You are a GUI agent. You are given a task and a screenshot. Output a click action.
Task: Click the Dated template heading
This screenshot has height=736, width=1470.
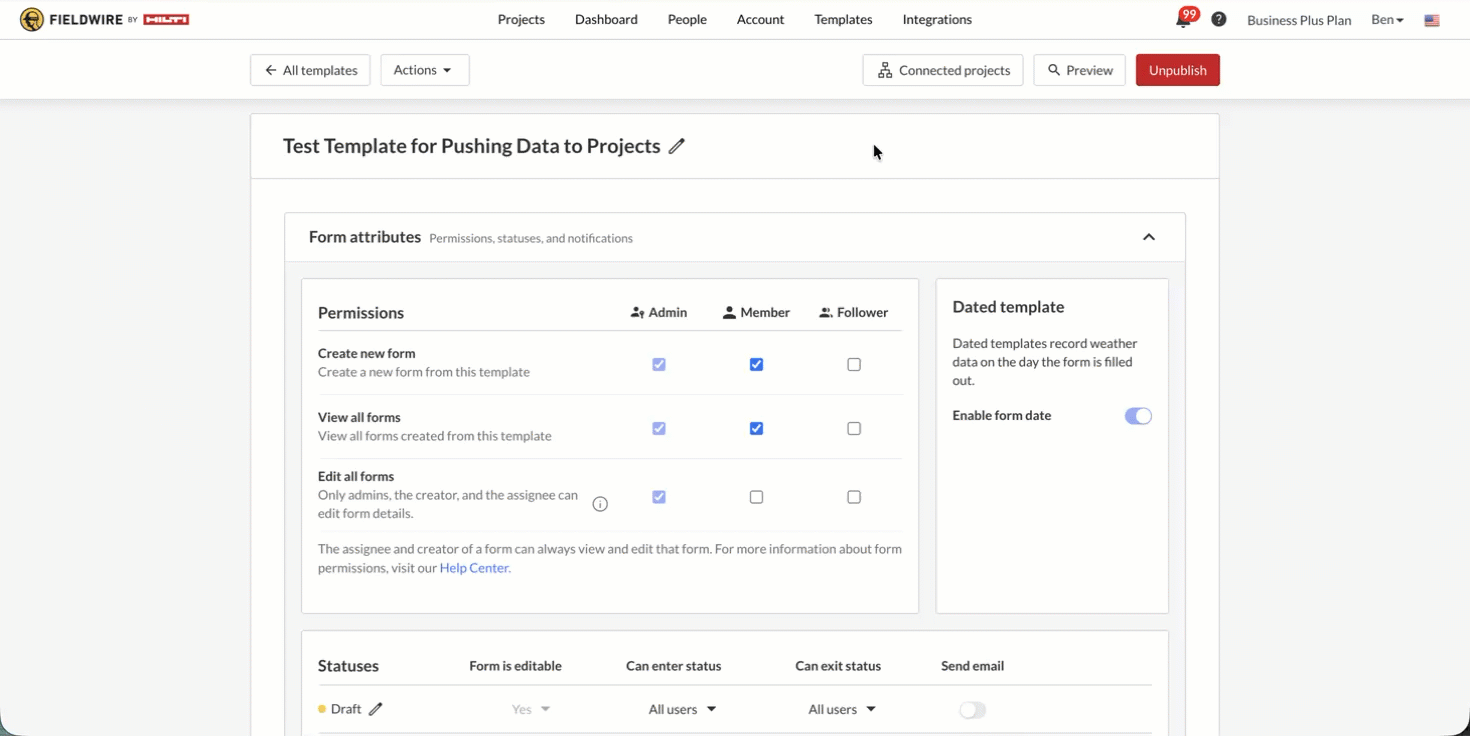(1008, 307)
